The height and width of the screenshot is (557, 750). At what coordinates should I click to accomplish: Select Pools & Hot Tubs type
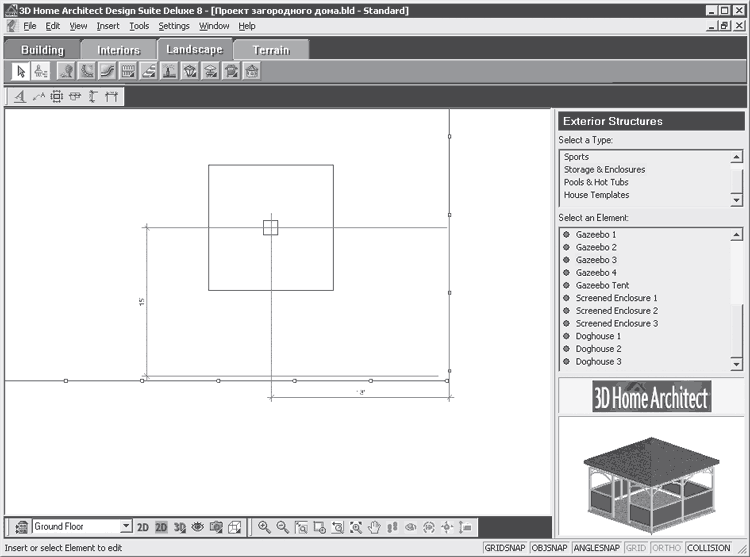click(596, 182)
